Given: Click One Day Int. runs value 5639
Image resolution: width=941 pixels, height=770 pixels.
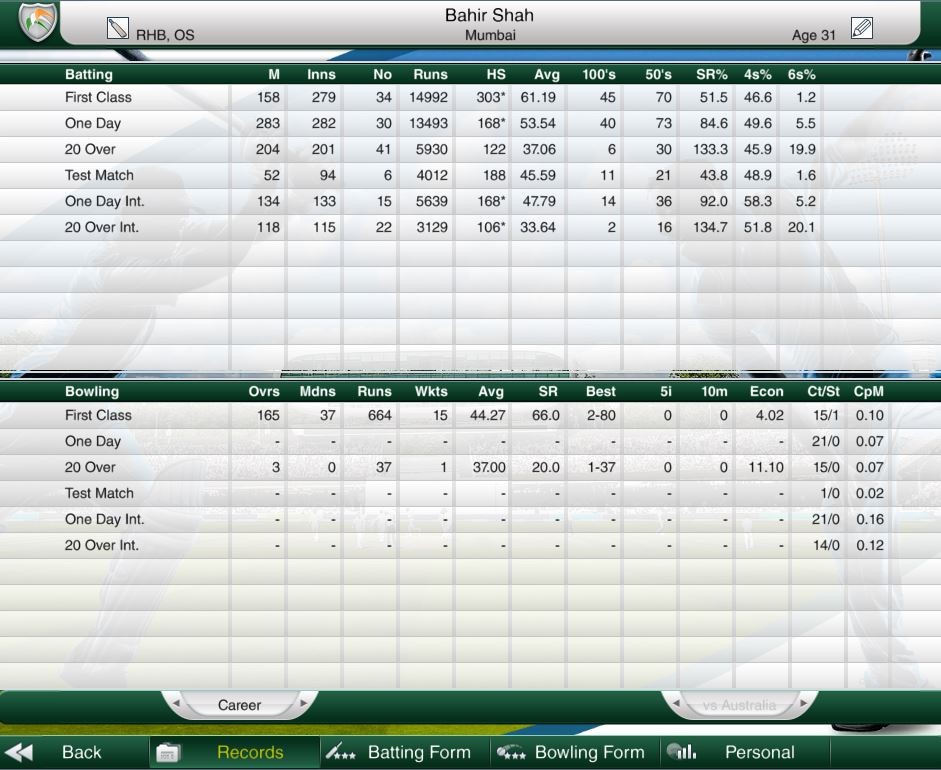Looking at the screenshot, I should pyautogui.click(x=431, y=201).
